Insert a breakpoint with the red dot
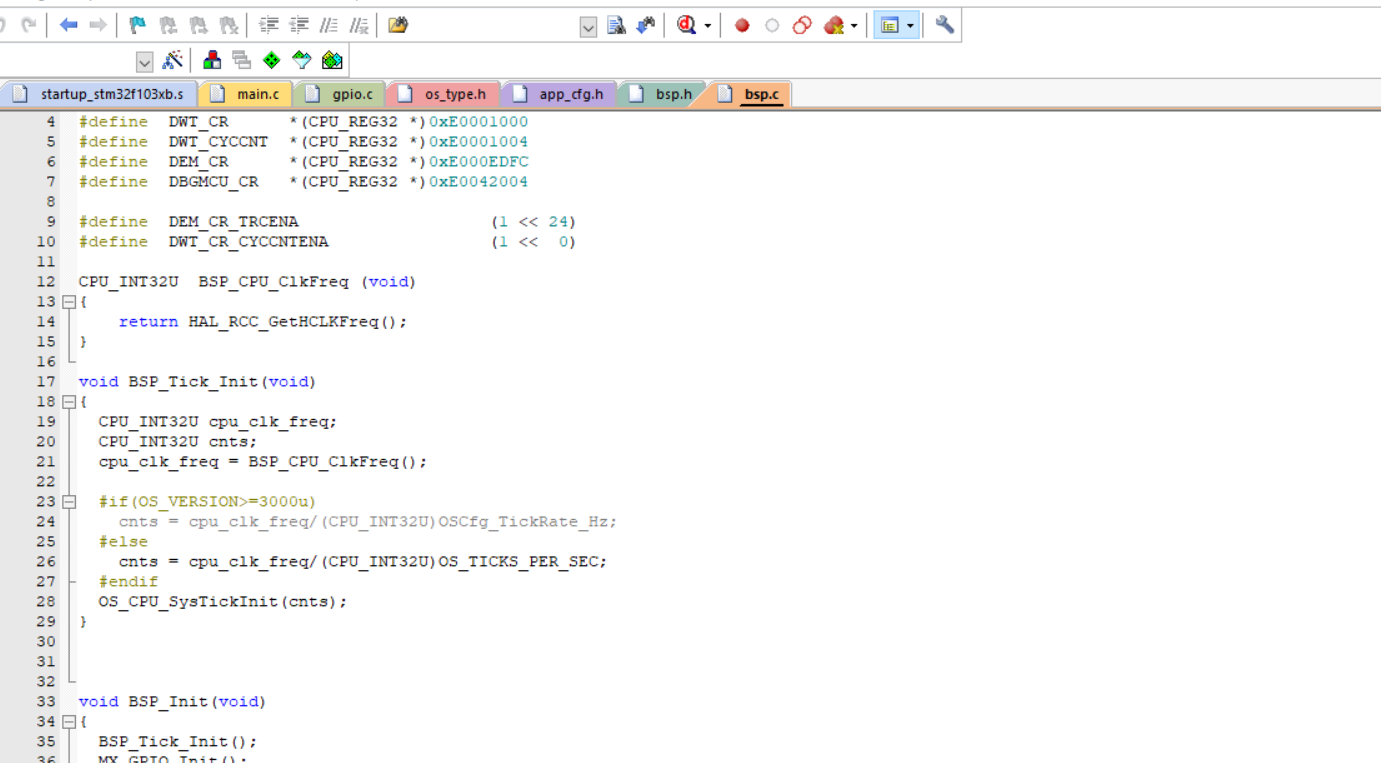 (742, 25)
